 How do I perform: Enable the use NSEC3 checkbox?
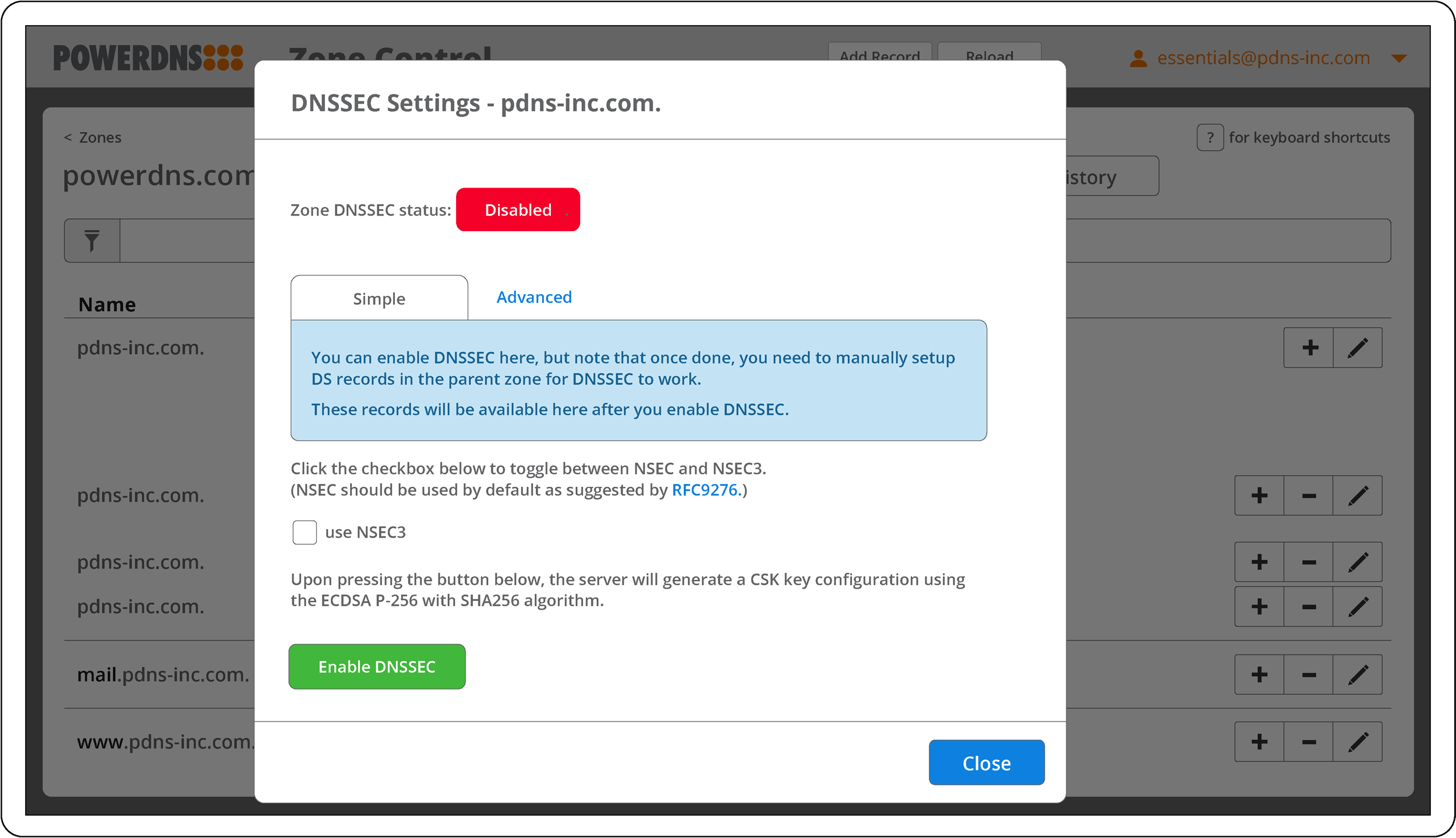pyautogui.click(x=305, y=532)
